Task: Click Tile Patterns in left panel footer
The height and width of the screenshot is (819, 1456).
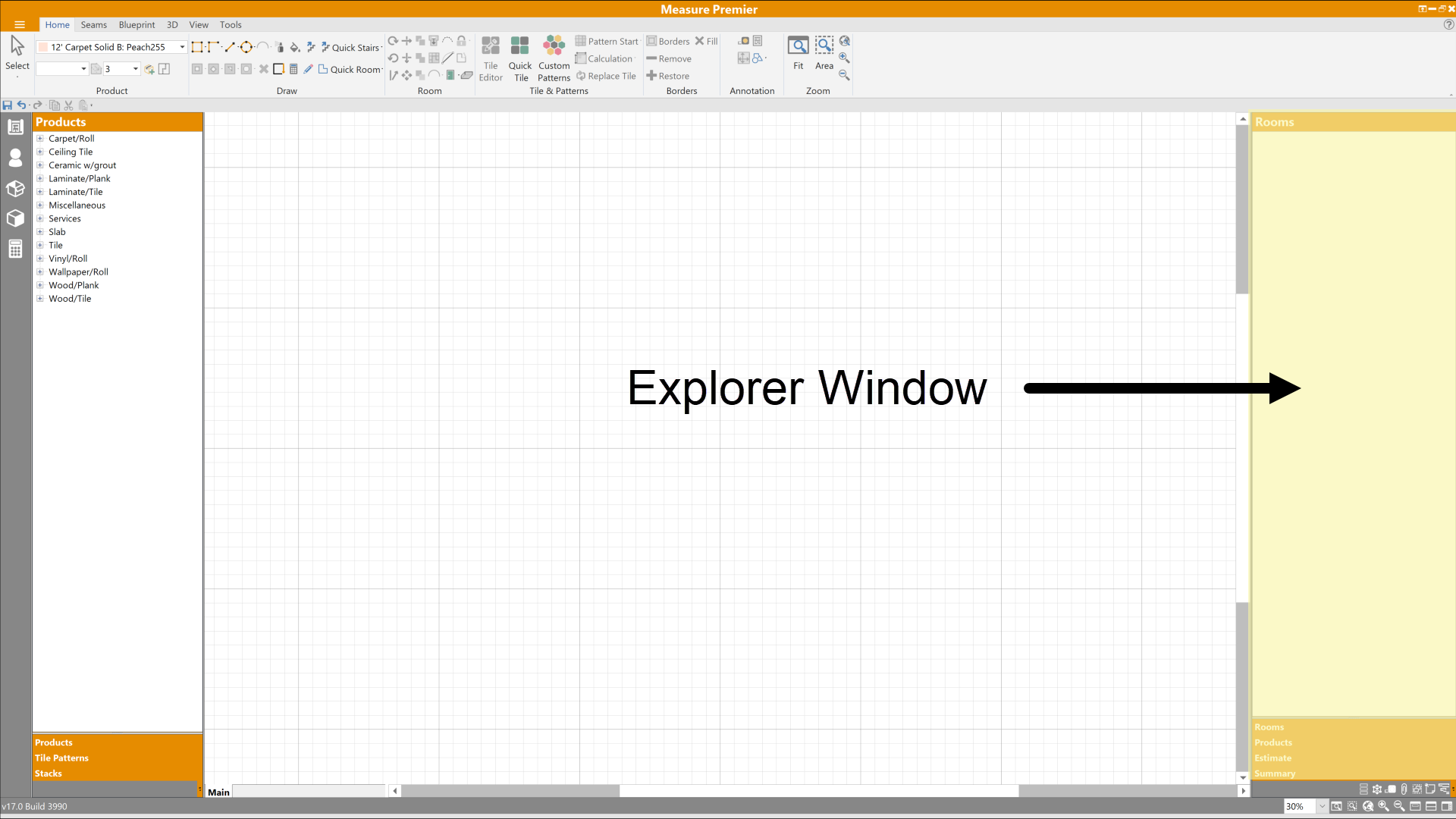Action: coord(61,758)
